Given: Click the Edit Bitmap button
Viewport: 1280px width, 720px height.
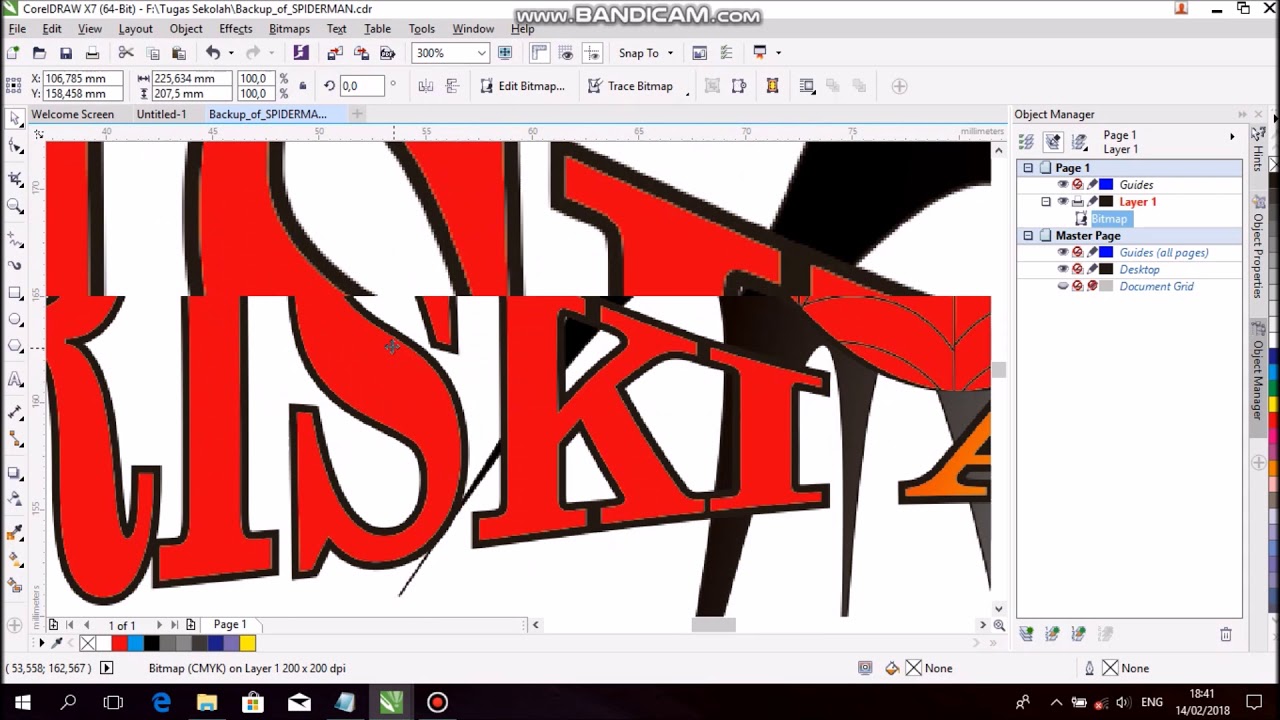Looking at the screenshot, I should (x=522, y=86).
